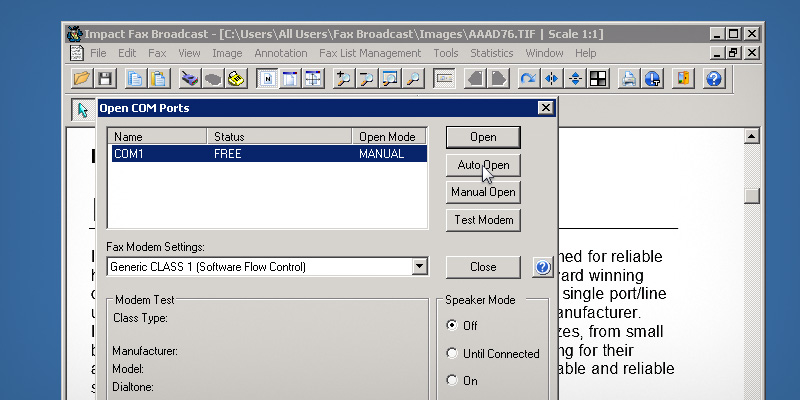Select the On speaker mode option
Viewport: 800px width, 400px height.
[x=452, y=380]
